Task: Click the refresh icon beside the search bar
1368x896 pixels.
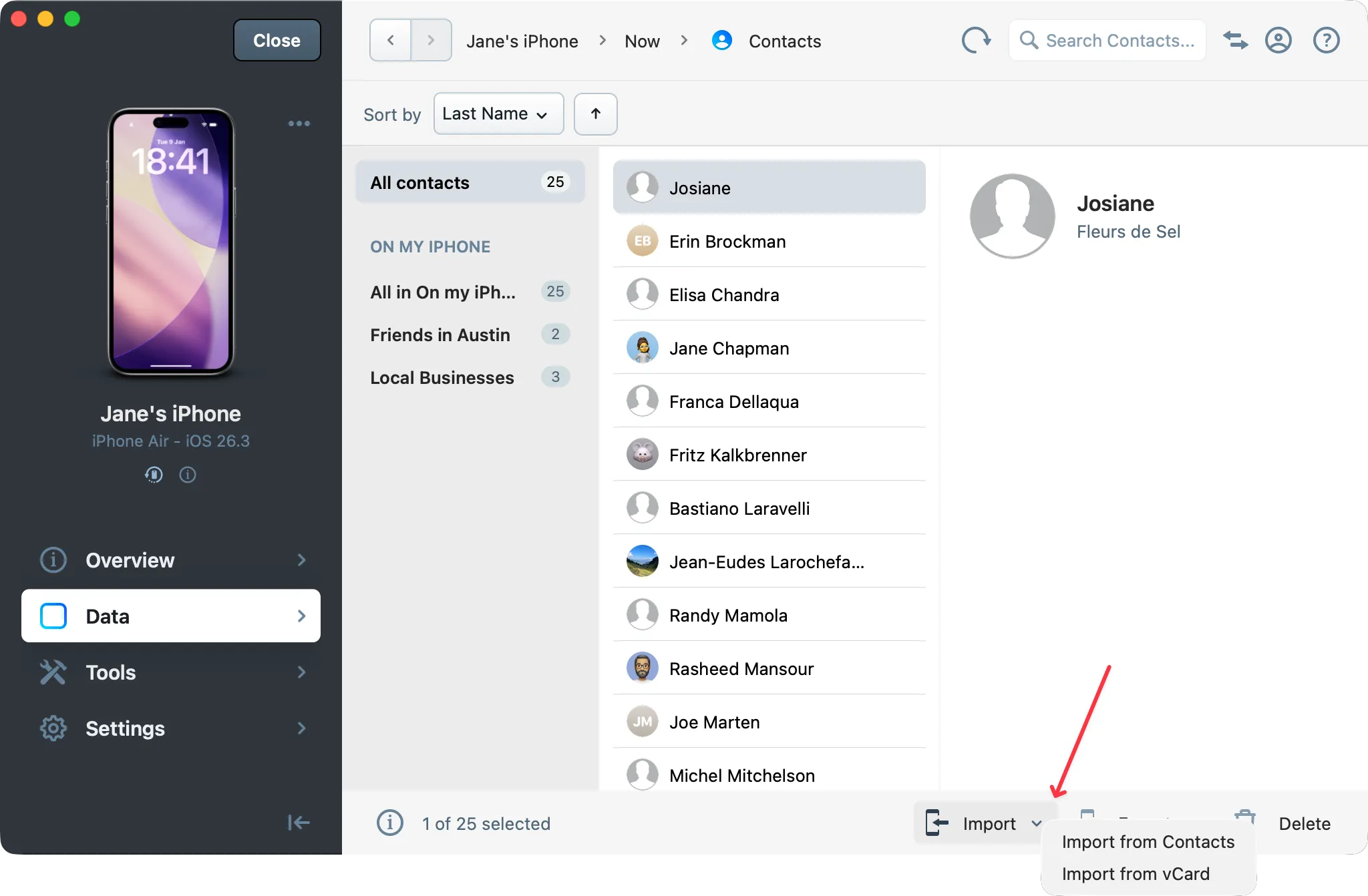Action: [976, 40]
